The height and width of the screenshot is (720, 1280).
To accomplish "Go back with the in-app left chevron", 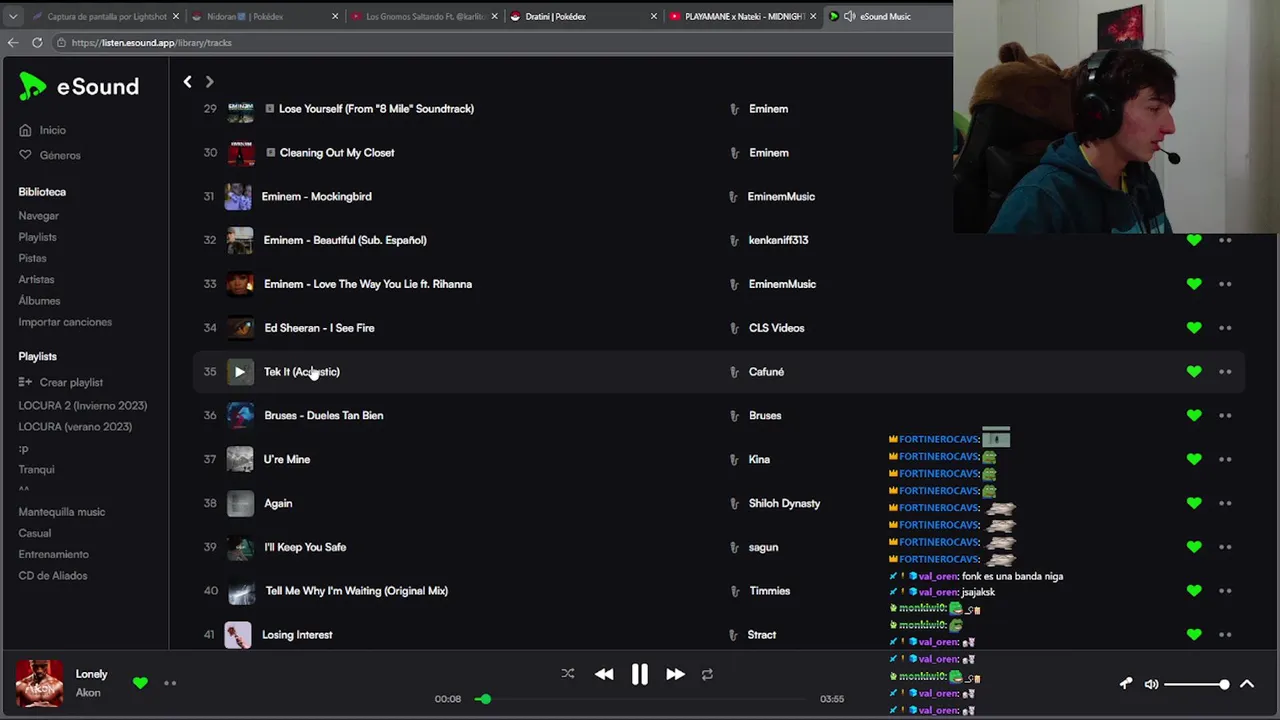I will [187, 81].
